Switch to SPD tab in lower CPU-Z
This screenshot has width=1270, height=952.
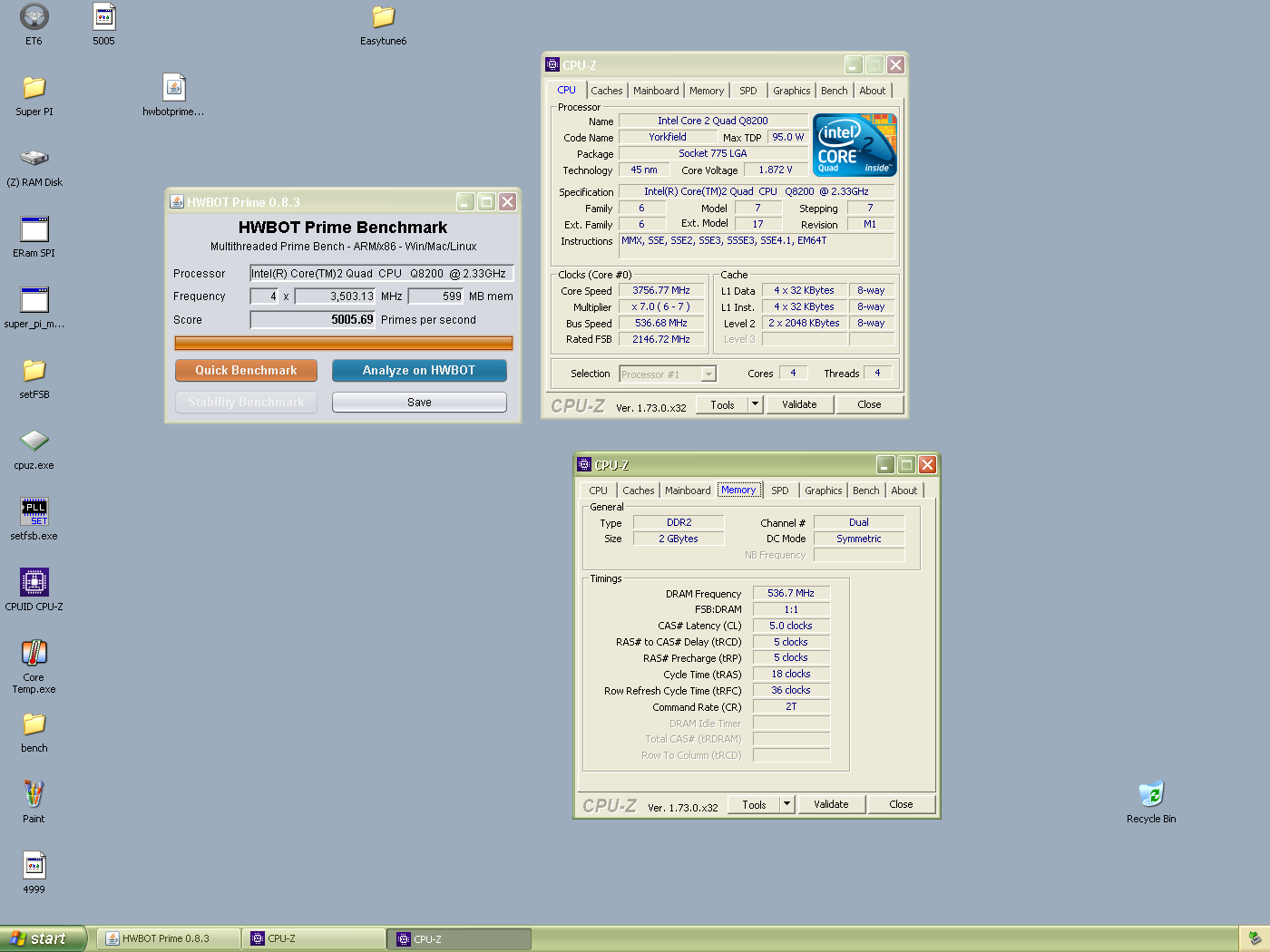(x=779, y=491)
